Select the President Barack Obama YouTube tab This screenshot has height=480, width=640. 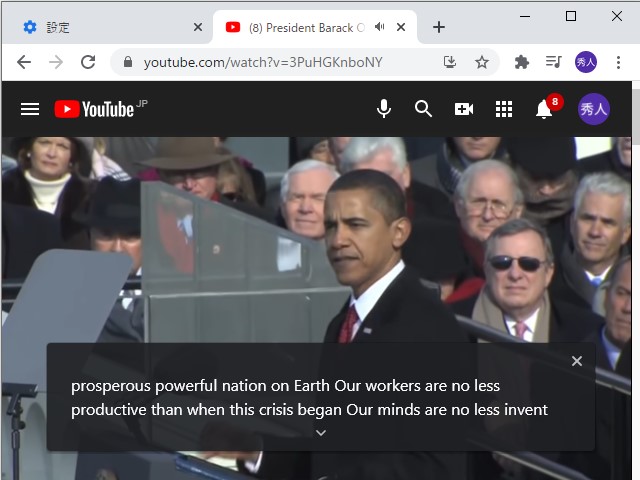(315, 27)
